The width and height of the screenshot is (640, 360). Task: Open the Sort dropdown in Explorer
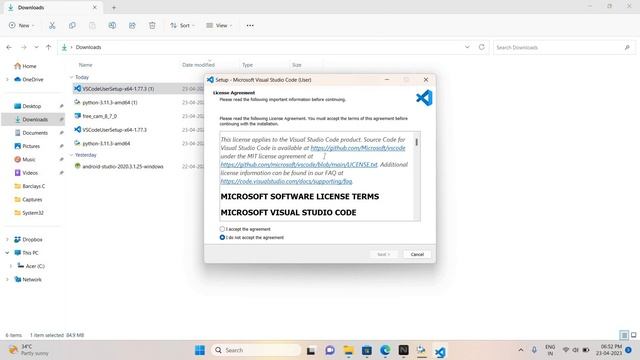pos(182,25)
